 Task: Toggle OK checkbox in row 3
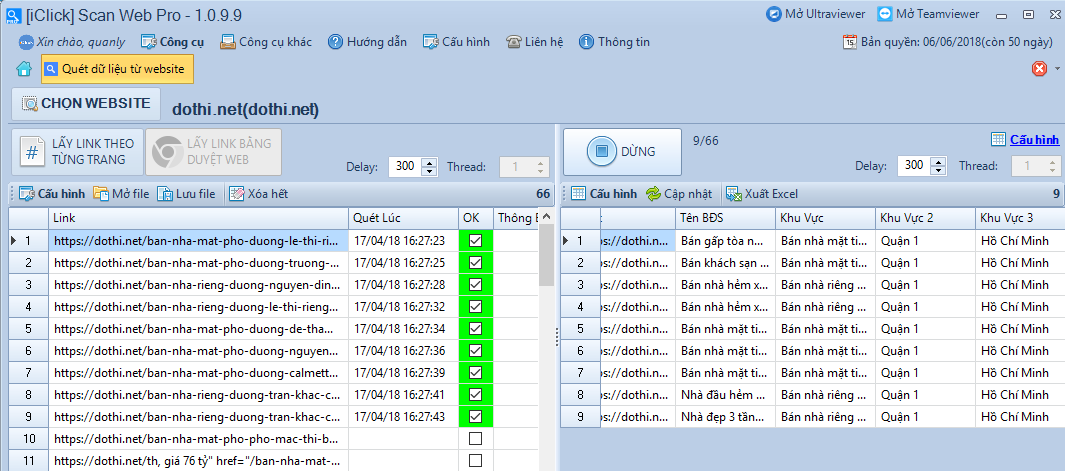pyautogui.click(x=475, y=284)
